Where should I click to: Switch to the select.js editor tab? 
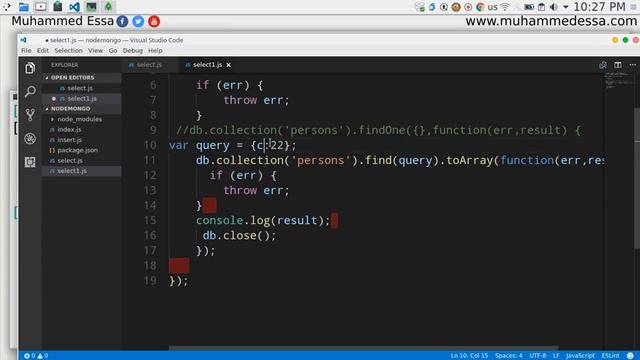click(149, 65)
